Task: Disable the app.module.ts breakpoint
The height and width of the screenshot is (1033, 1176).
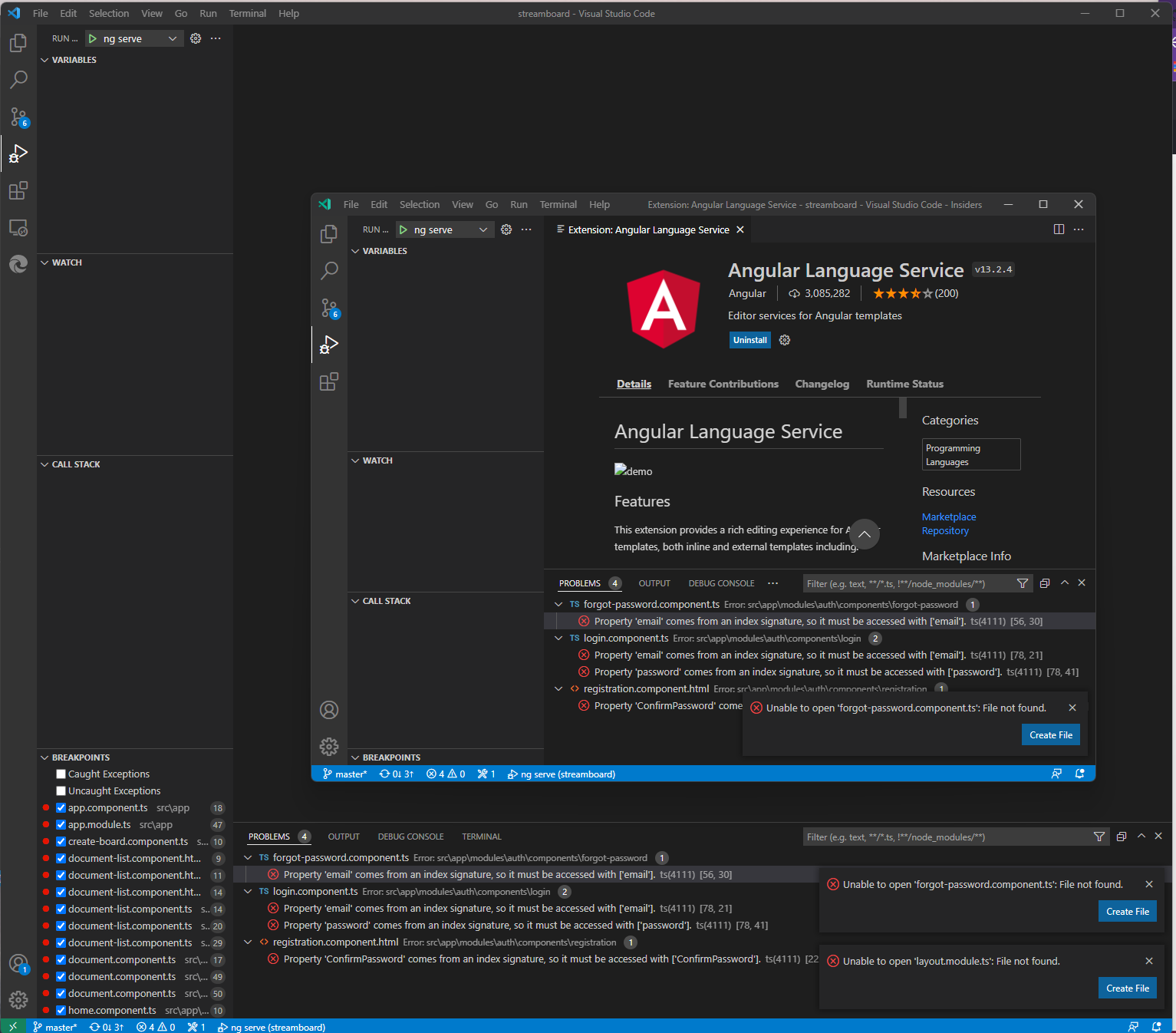Action: (61, 825)
